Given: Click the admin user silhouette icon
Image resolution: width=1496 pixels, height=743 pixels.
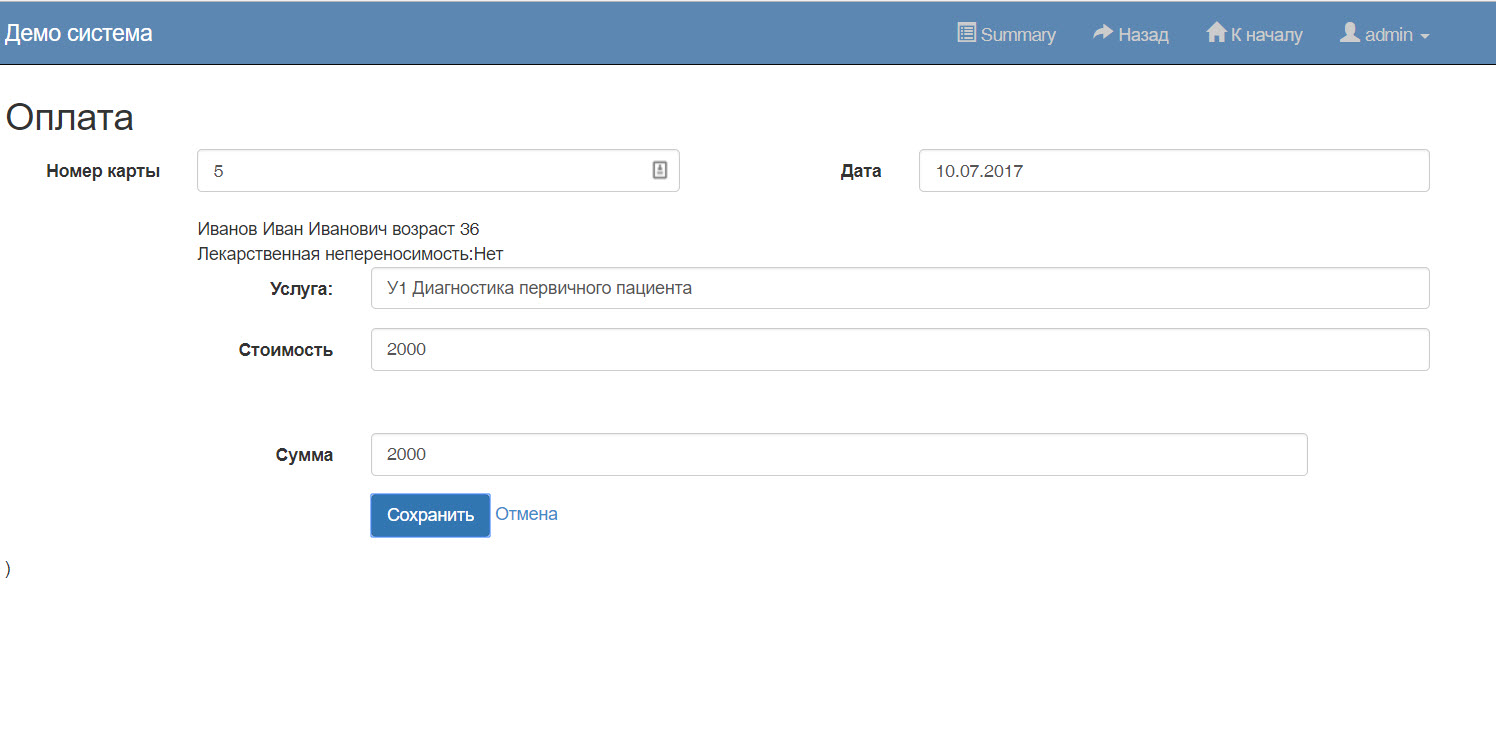Looking at the screenshot, I should [1350, 33].
